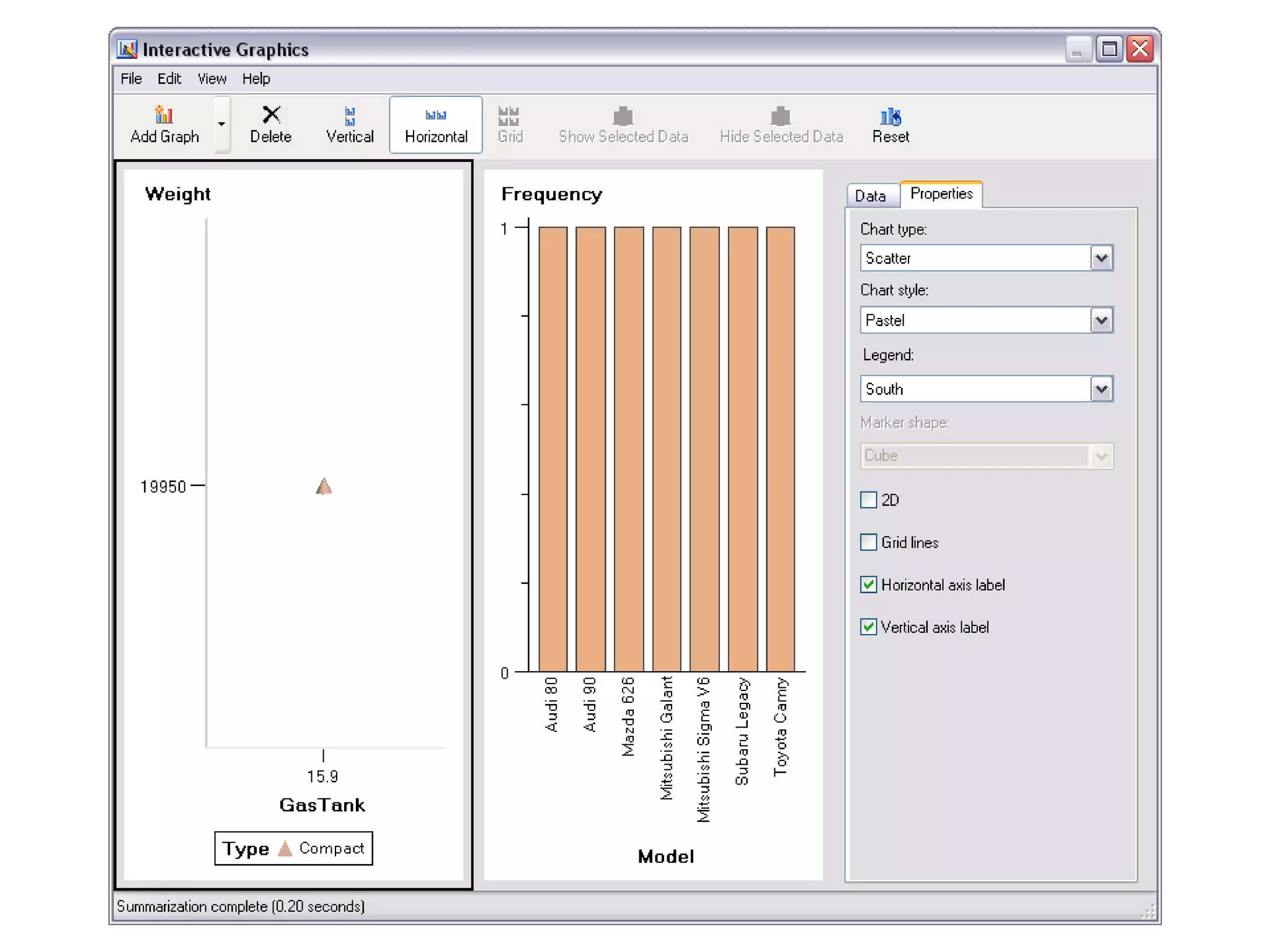
Task: Click the Show Selected Data icon
Action: point(623,115)
